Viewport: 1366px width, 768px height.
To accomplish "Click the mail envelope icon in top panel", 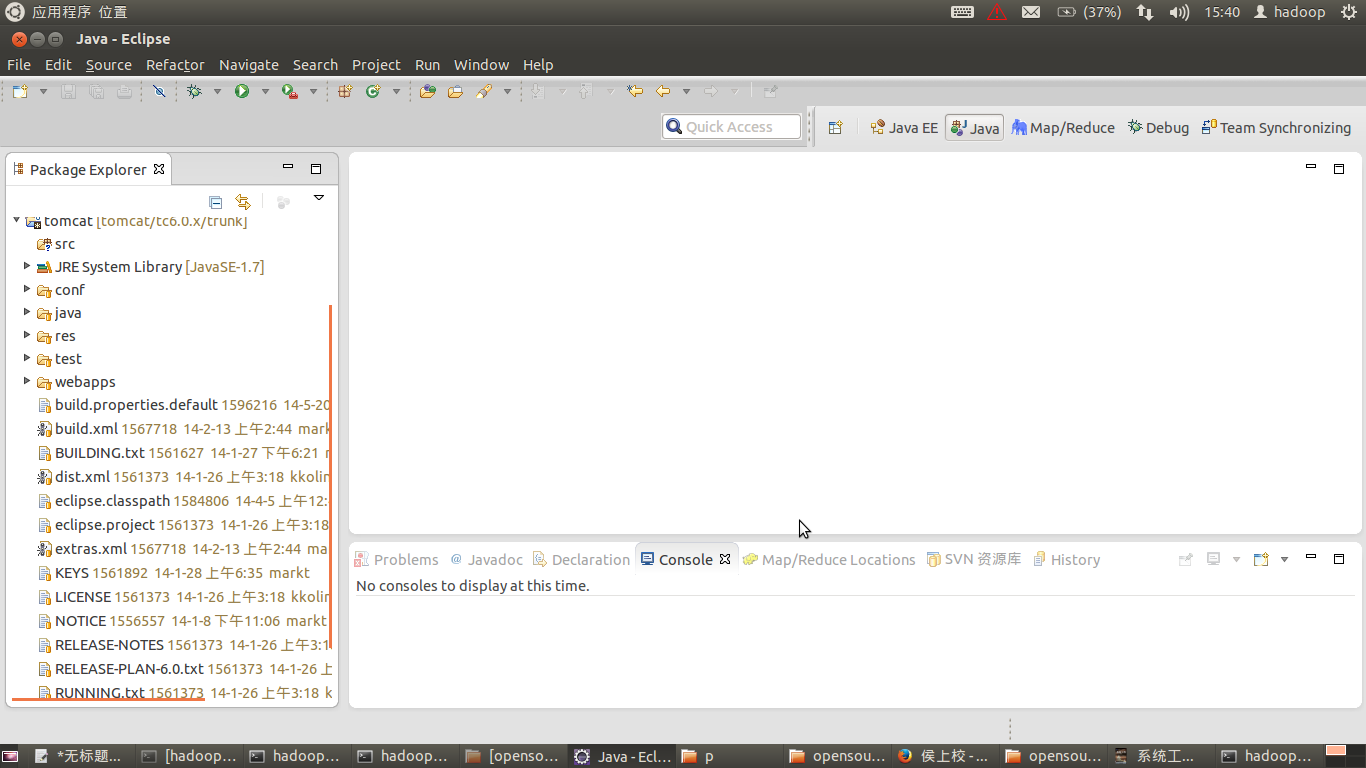I will [x=1031, y=12].
